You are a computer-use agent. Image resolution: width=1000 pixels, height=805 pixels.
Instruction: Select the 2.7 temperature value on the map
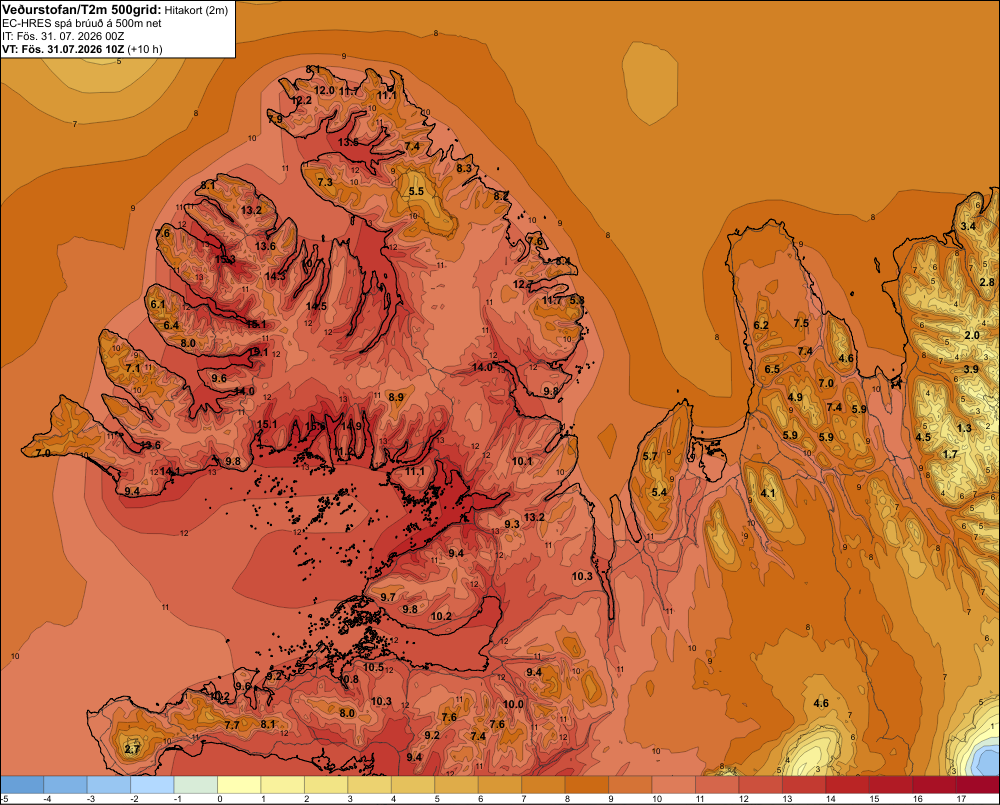[132, 749]
